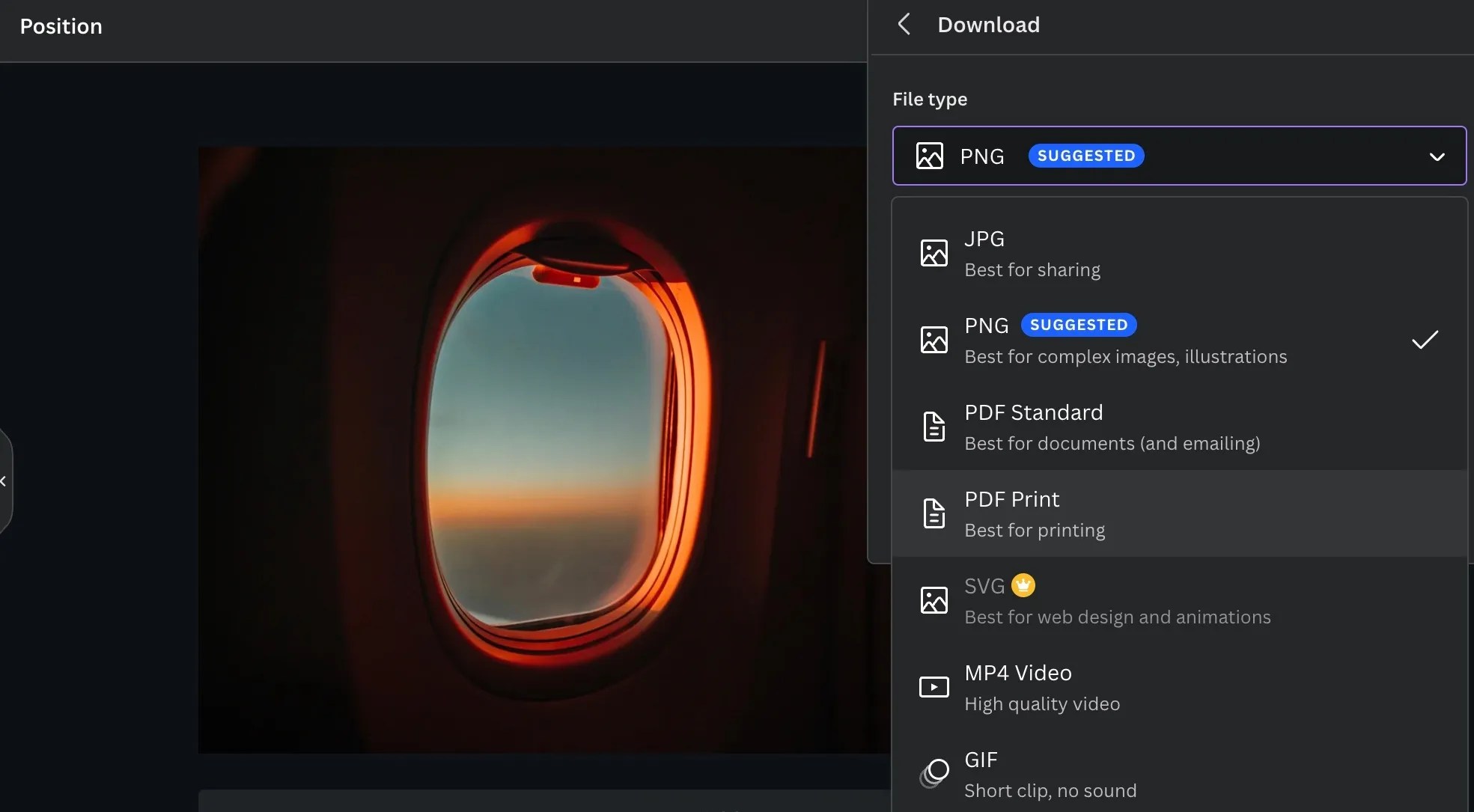The height and width of the screenshot is (812, 1474).
Task: Click the MP4 Video play icon
Action: pyautogui.click(x=934, y=687)
